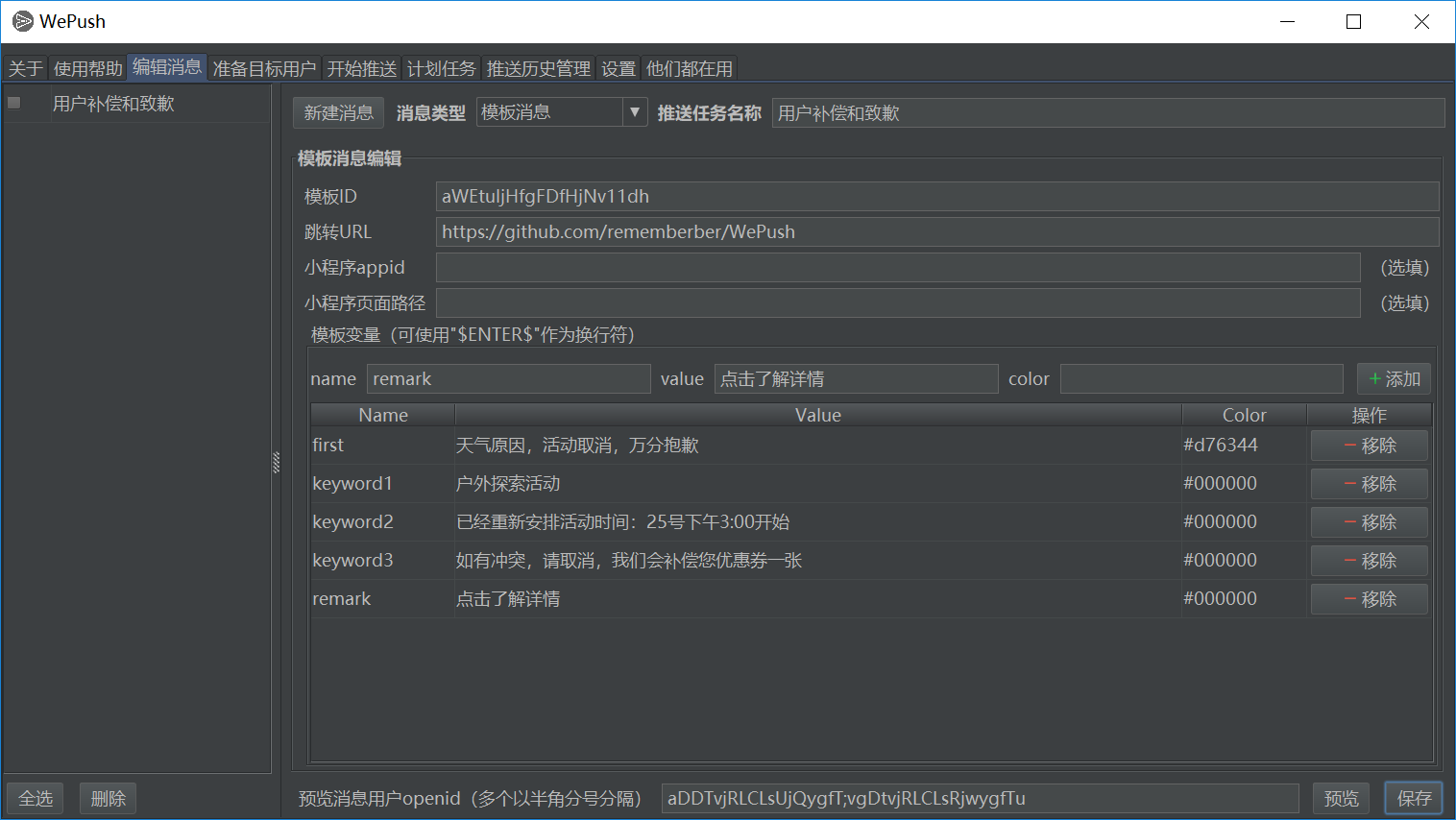The width and height of the screenshot is (1456, 820).
Task: Click the name field containing remark
Action: click(x=509, y=378)
